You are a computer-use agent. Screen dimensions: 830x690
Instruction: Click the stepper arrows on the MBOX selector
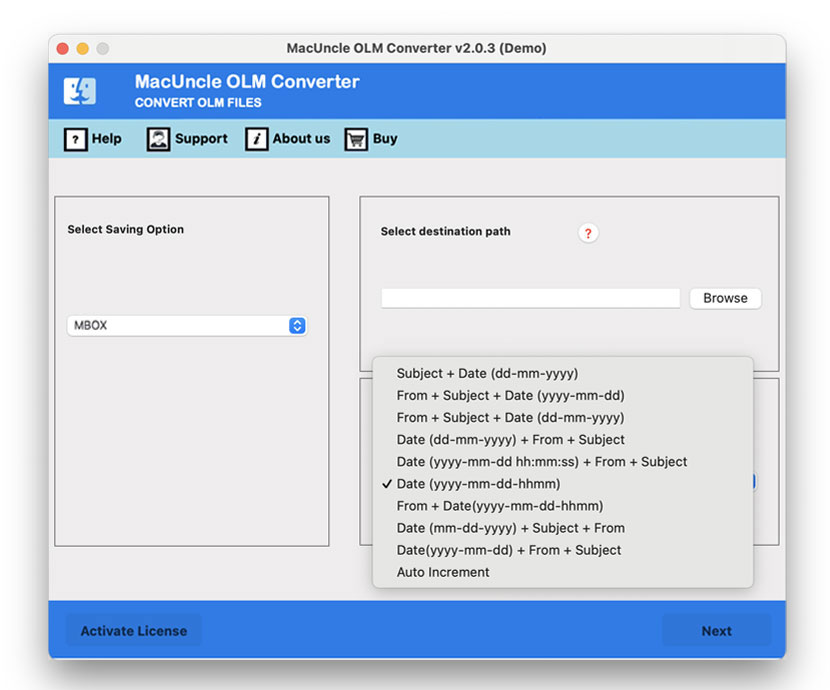(x=297, y=325)
